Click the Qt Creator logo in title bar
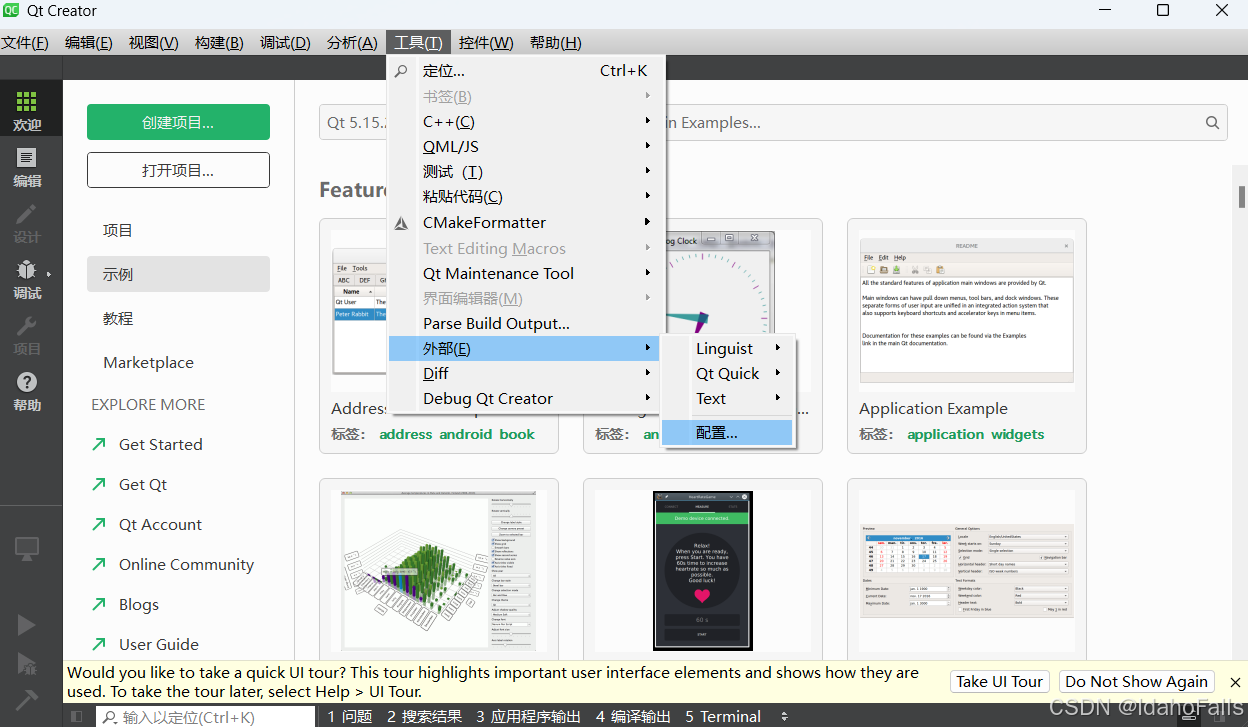Viewport: 1248px width, 727px height. pos(11,11)
